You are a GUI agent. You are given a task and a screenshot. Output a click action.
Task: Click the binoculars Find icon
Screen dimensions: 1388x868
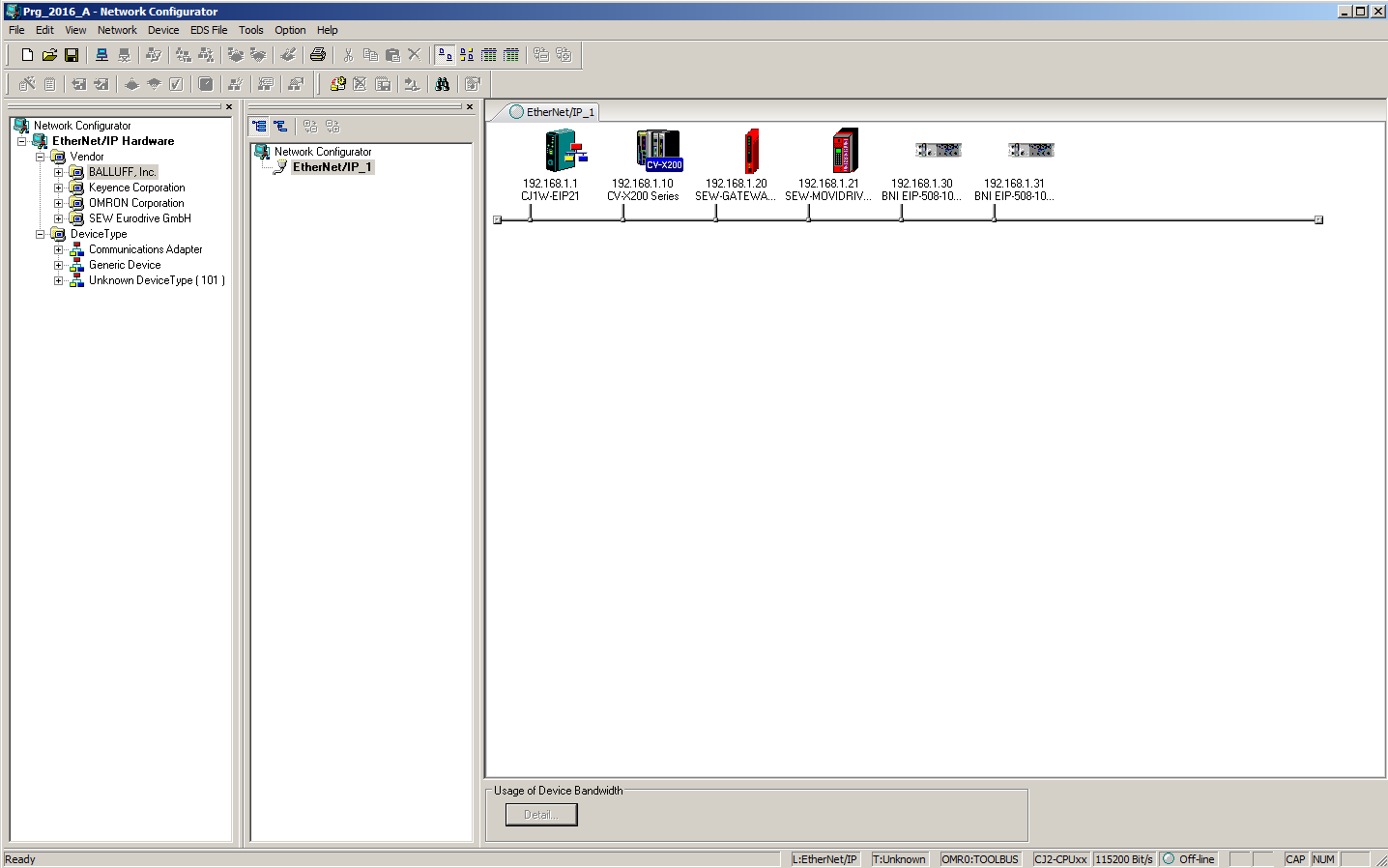point(442,84)
